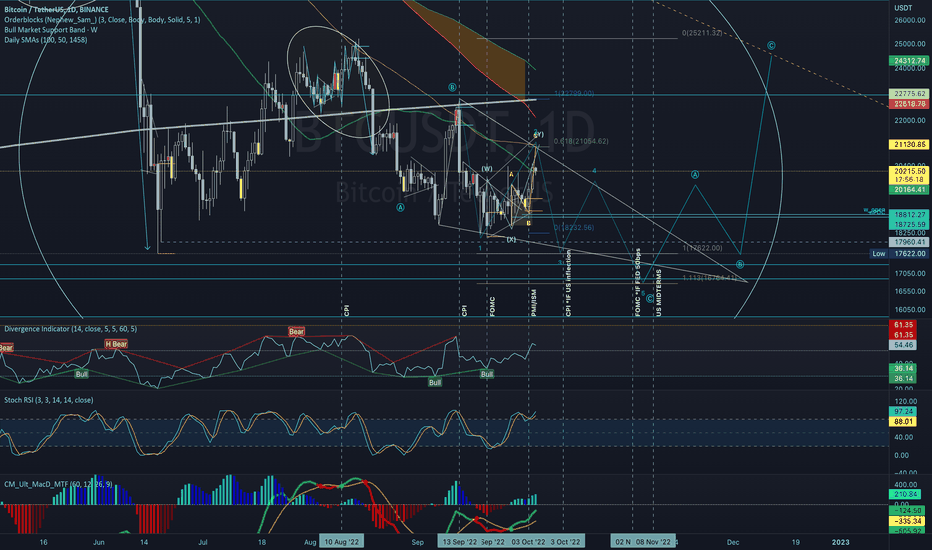Select the Orderblocks (Nephew_Sam_) indicator legend
This screenshot has width=932, height=550.
102,20
